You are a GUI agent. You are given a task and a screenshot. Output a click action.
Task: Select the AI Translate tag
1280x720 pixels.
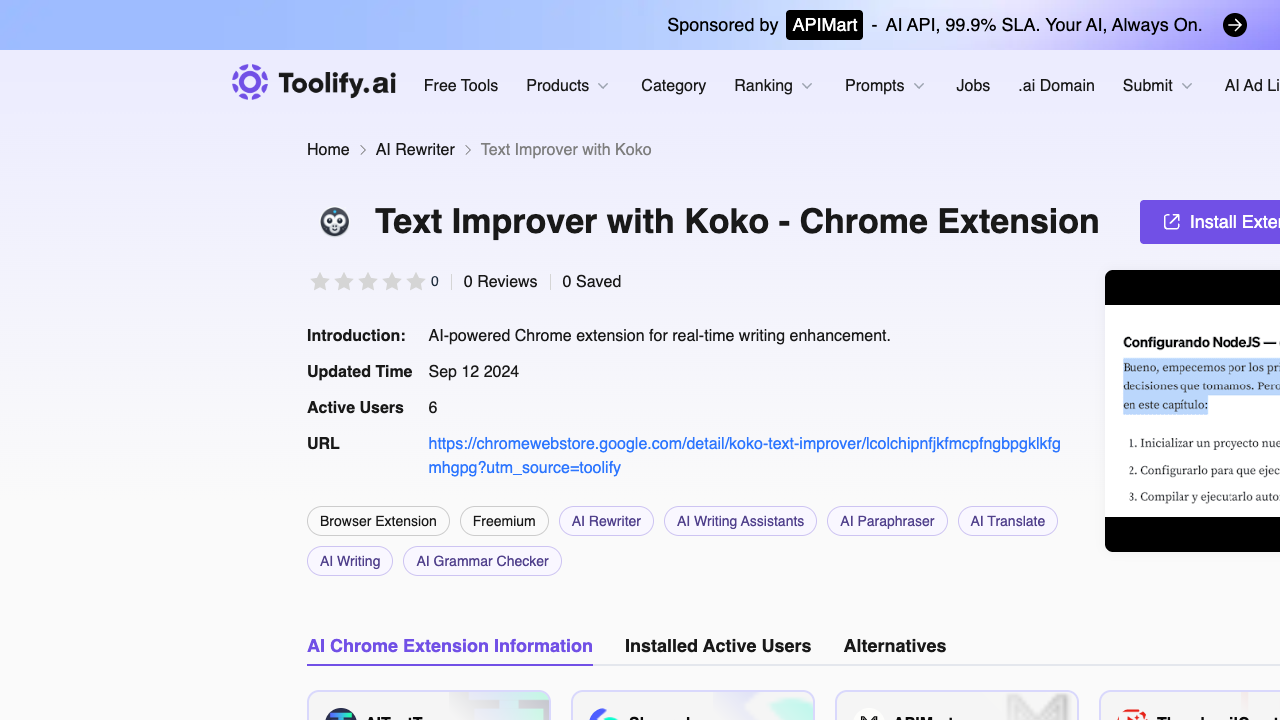[x=1008, y=521]
